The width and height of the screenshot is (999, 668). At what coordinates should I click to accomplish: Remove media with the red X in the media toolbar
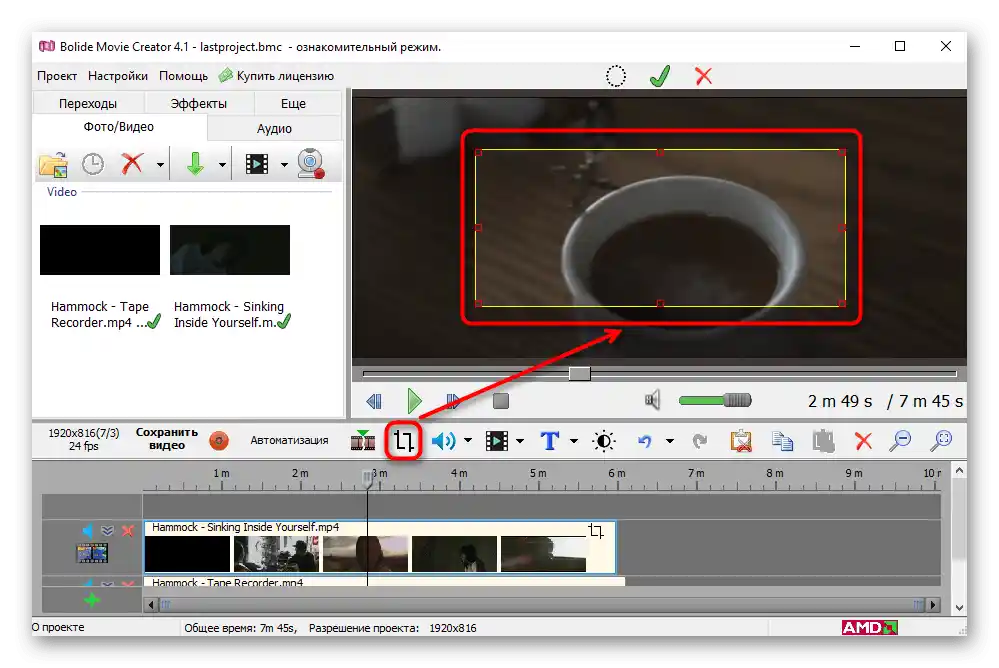point(132,164)
